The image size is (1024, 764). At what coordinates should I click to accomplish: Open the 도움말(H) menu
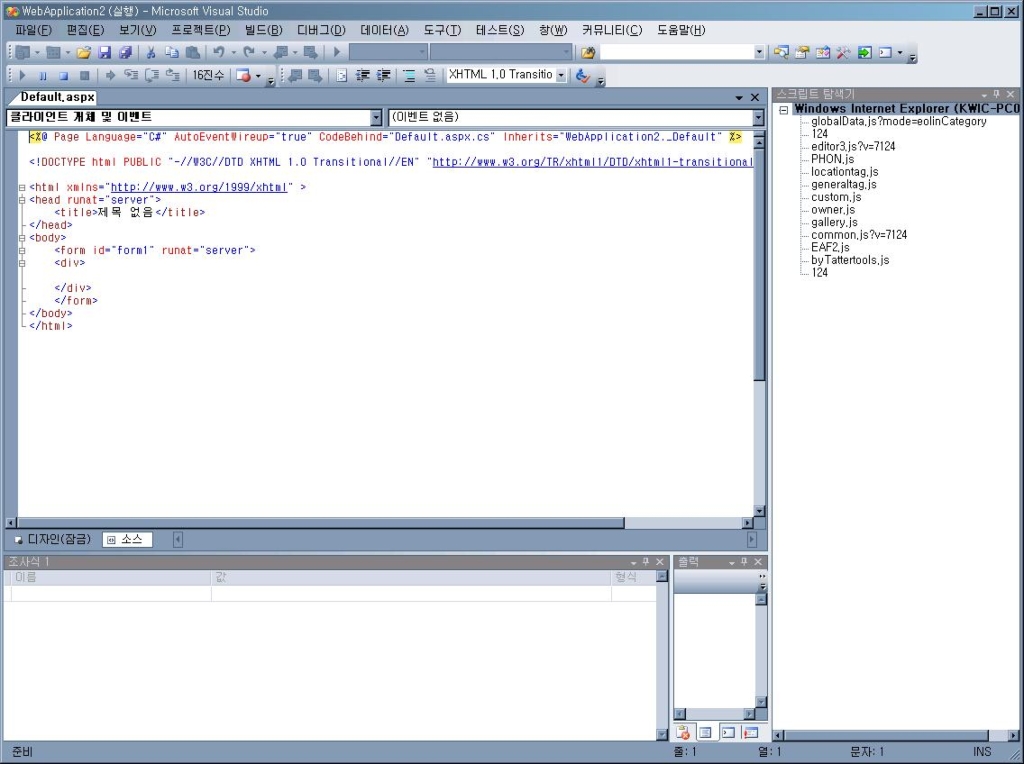pyautogui.click(x=680, y=30)
